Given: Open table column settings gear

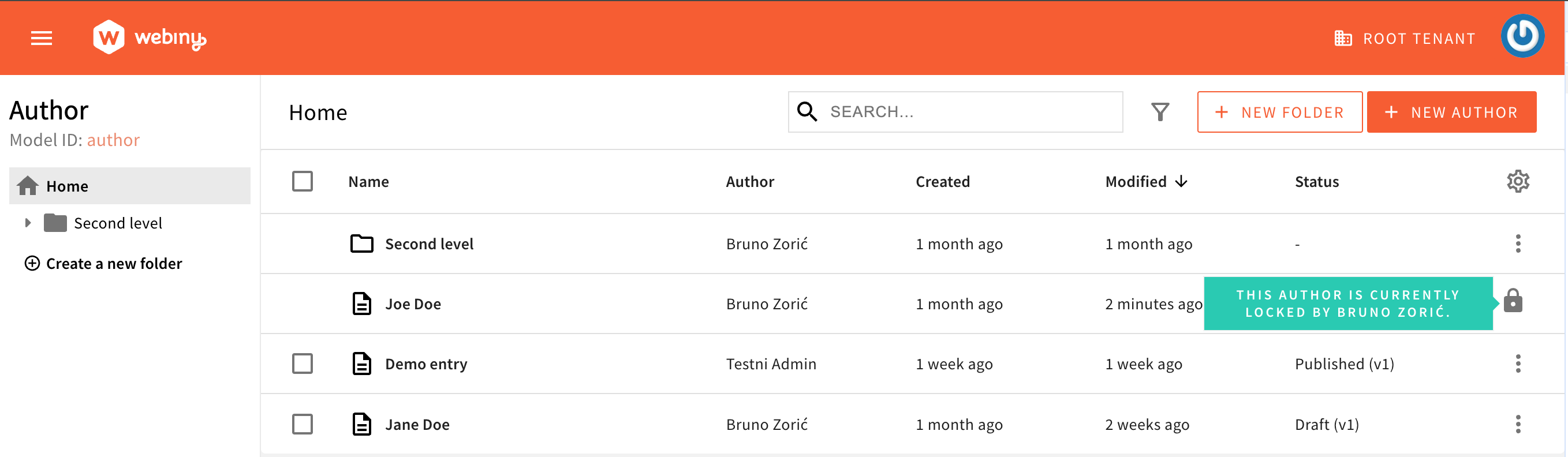Looking at the screenshot, I should [x=1517, y=181].
